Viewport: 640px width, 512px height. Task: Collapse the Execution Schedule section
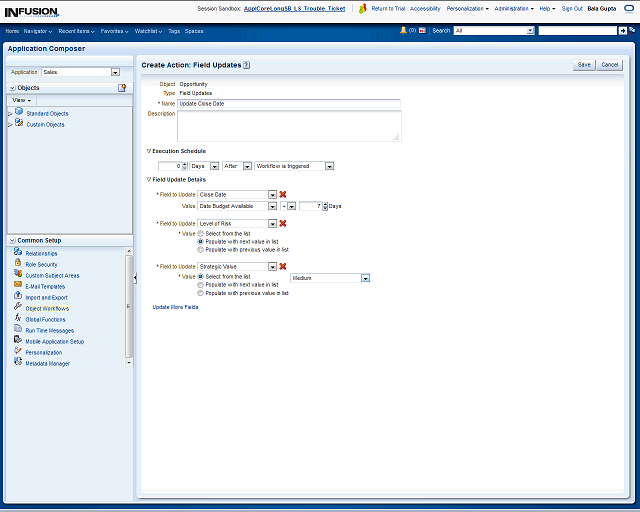pos(149,151)
